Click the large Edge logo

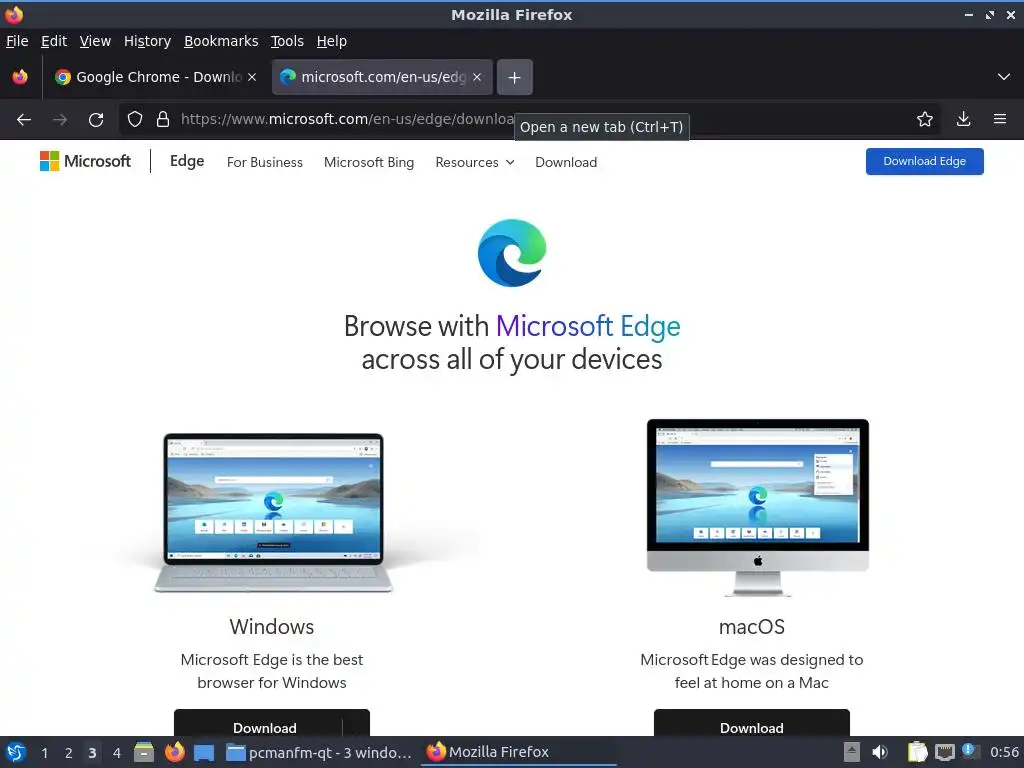(x=512, y=253)
